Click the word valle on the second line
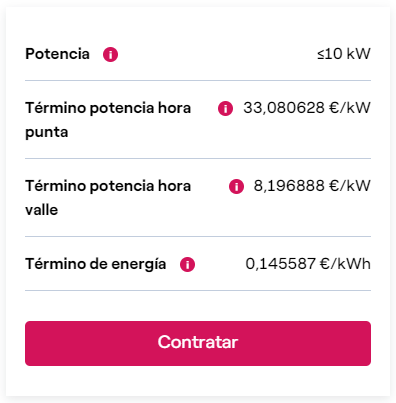396x403 pixels. (x=42, y=210)
